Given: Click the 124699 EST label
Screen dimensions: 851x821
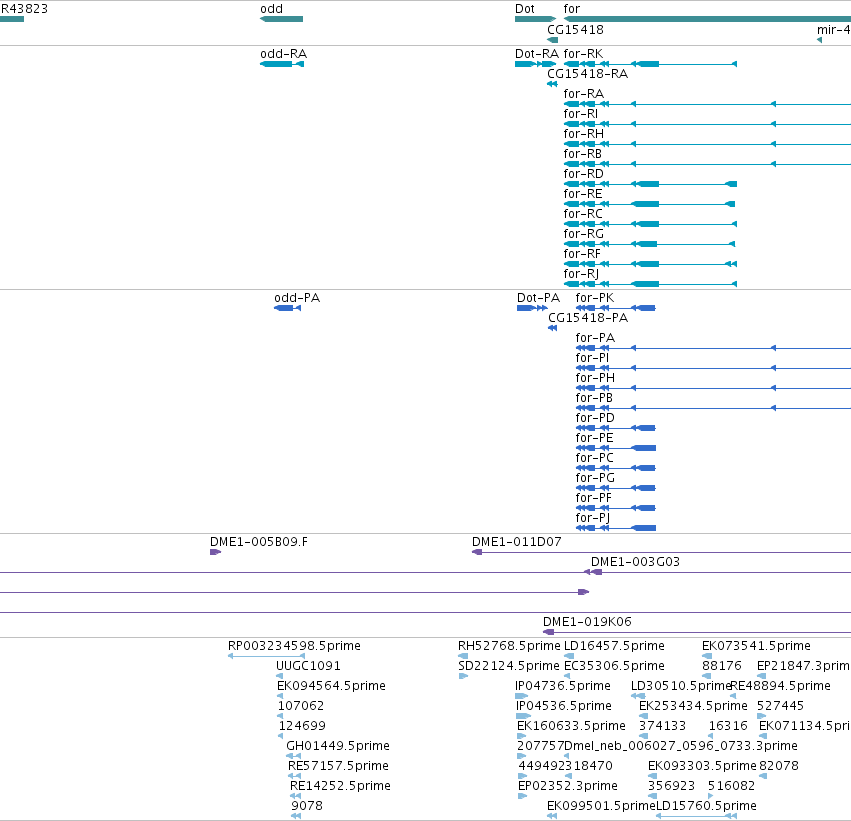Looking at the screenshot, I should 302,726.
